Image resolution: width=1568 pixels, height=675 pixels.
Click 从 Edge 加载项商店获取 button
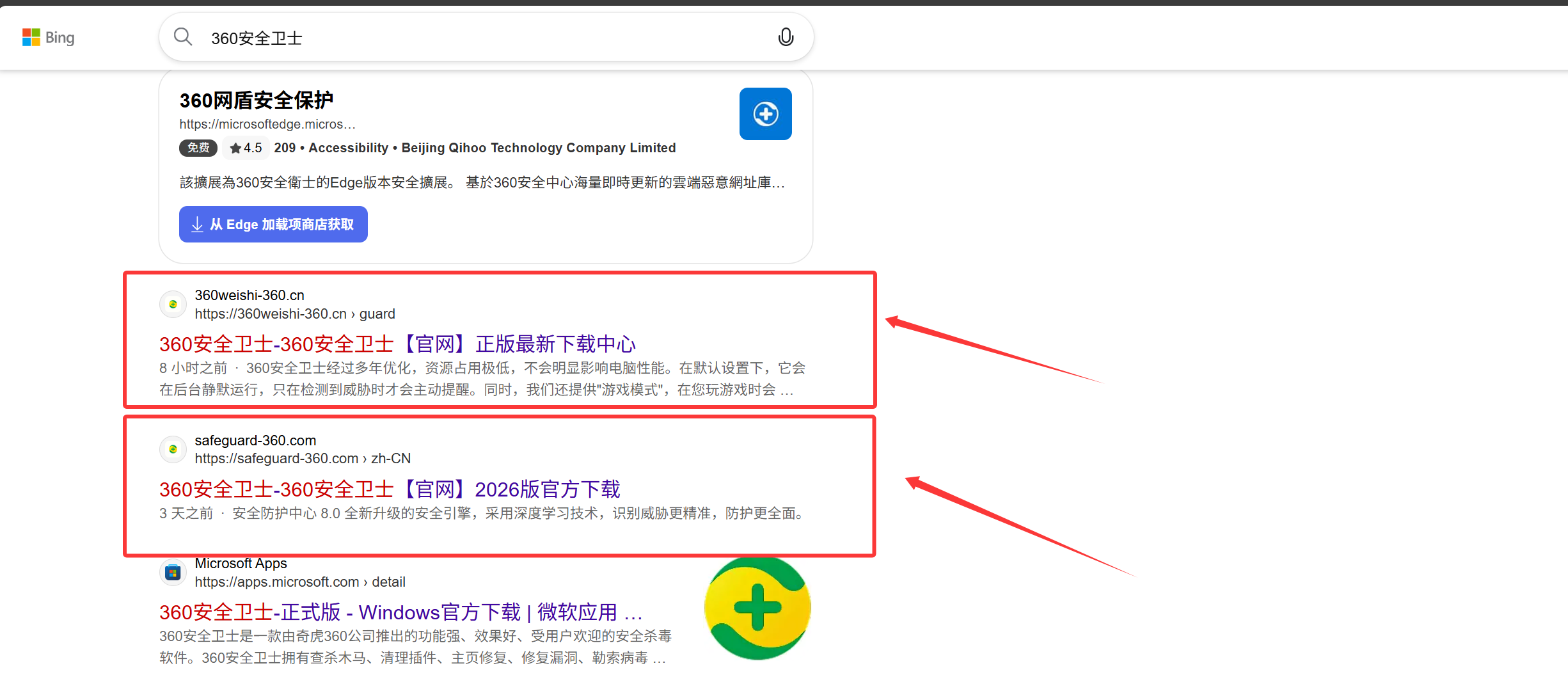[273, 225]
